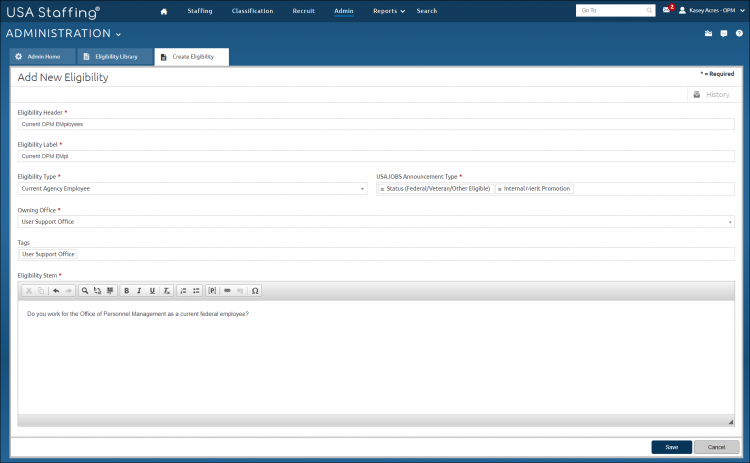Click the Replace icon in editor toolbar
This screenshot has width=750, height=463.
click(97, 291)
